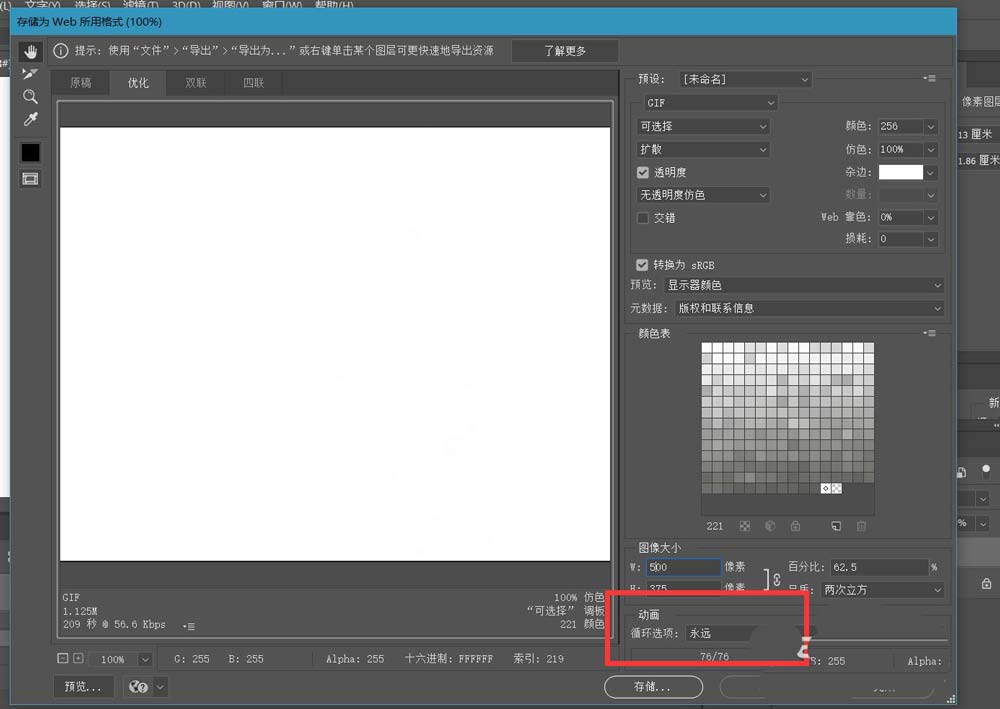Screen dimensions: 1000x709
Task: Click the zoom in plus icon
Action: (78, 658)
